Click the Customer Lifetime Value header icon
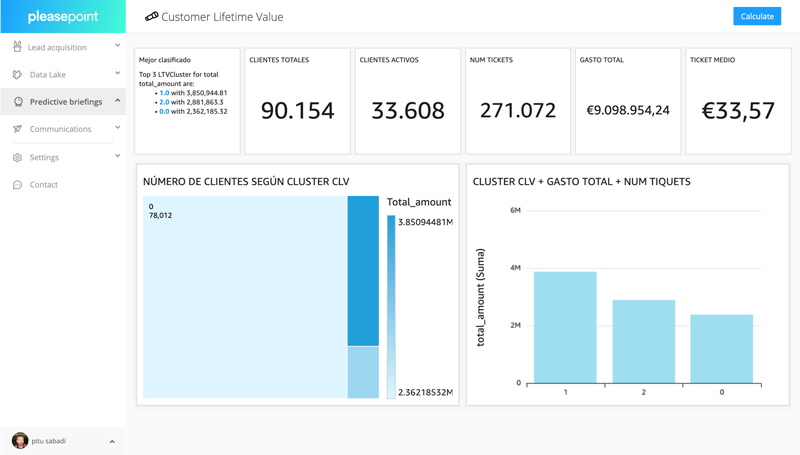The width and height of the screenshot is (800, 455). click(151, 17)
